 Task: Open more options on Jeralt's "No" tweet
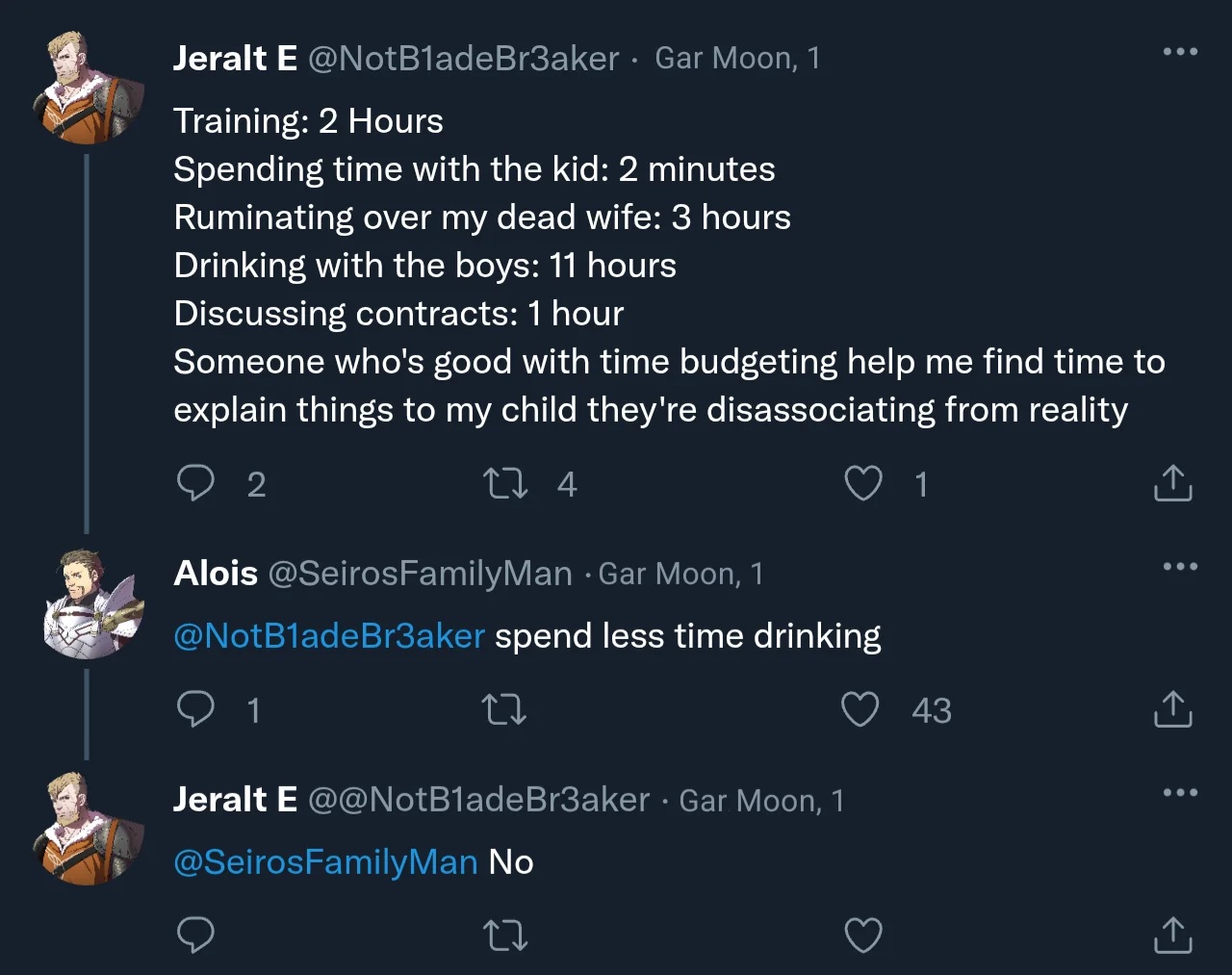1180,793
